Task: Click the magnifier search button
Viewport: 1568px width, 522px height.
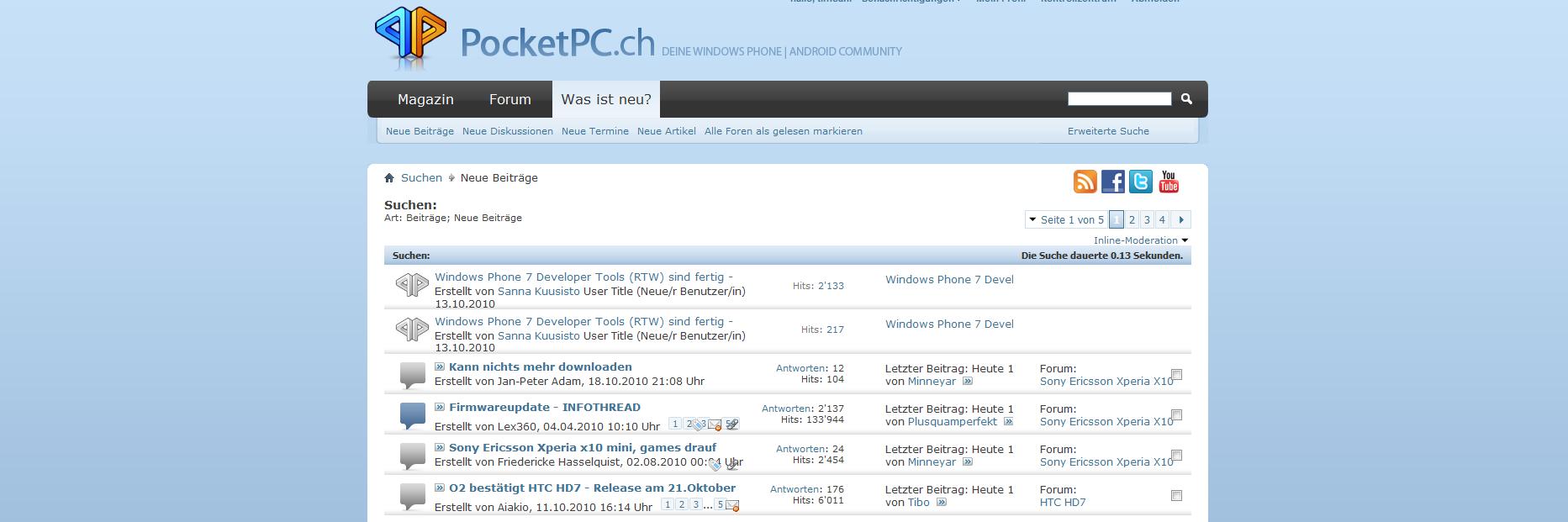Action: pyautogui.click(x=1186, y=99)
